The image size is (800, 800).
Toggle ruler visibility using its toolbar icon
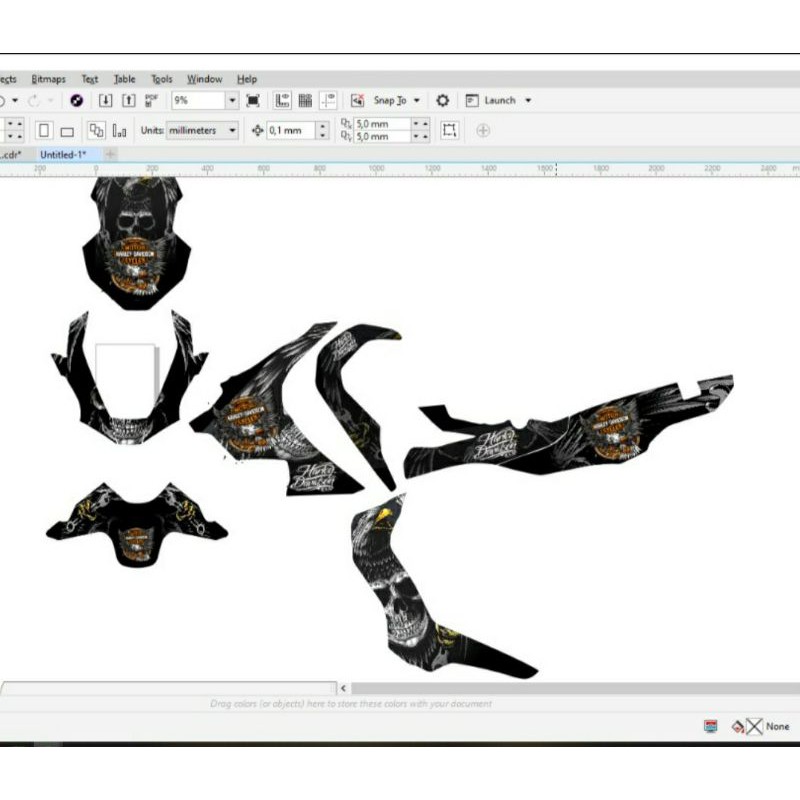(x=283, y=100)
